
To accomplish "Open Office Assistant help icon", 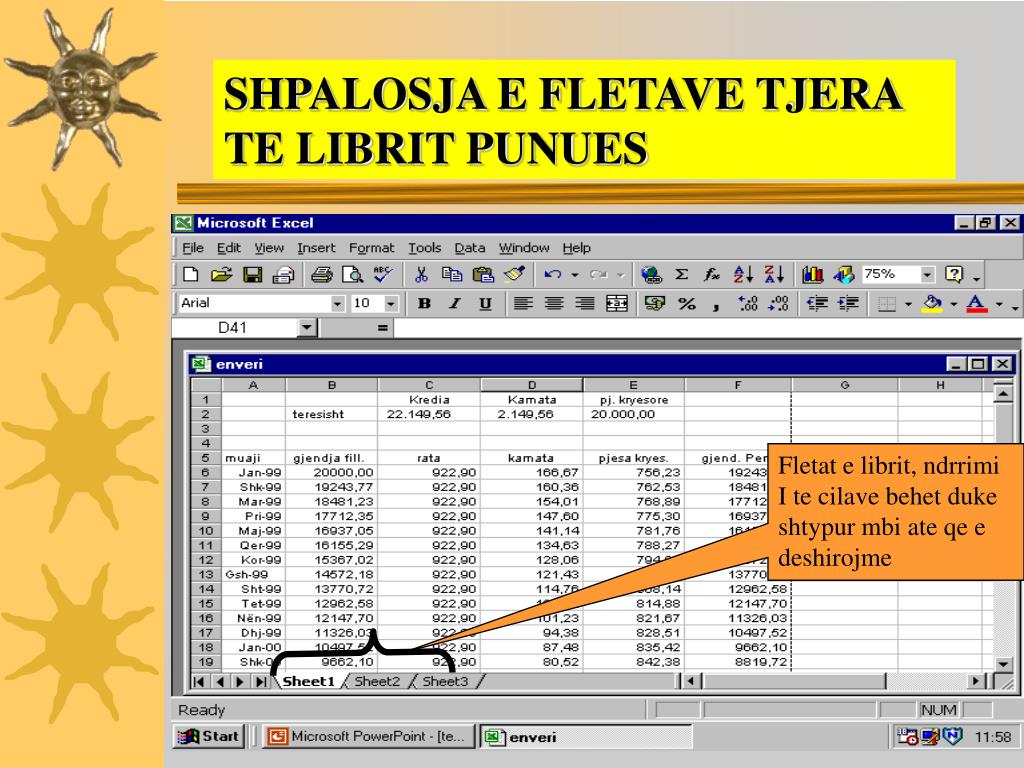I will click(x=954, y=274).
